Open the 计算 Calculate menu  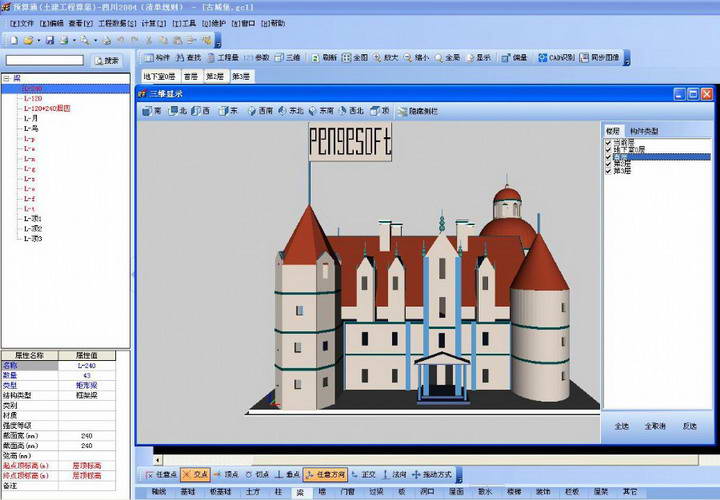pos(154,23)
